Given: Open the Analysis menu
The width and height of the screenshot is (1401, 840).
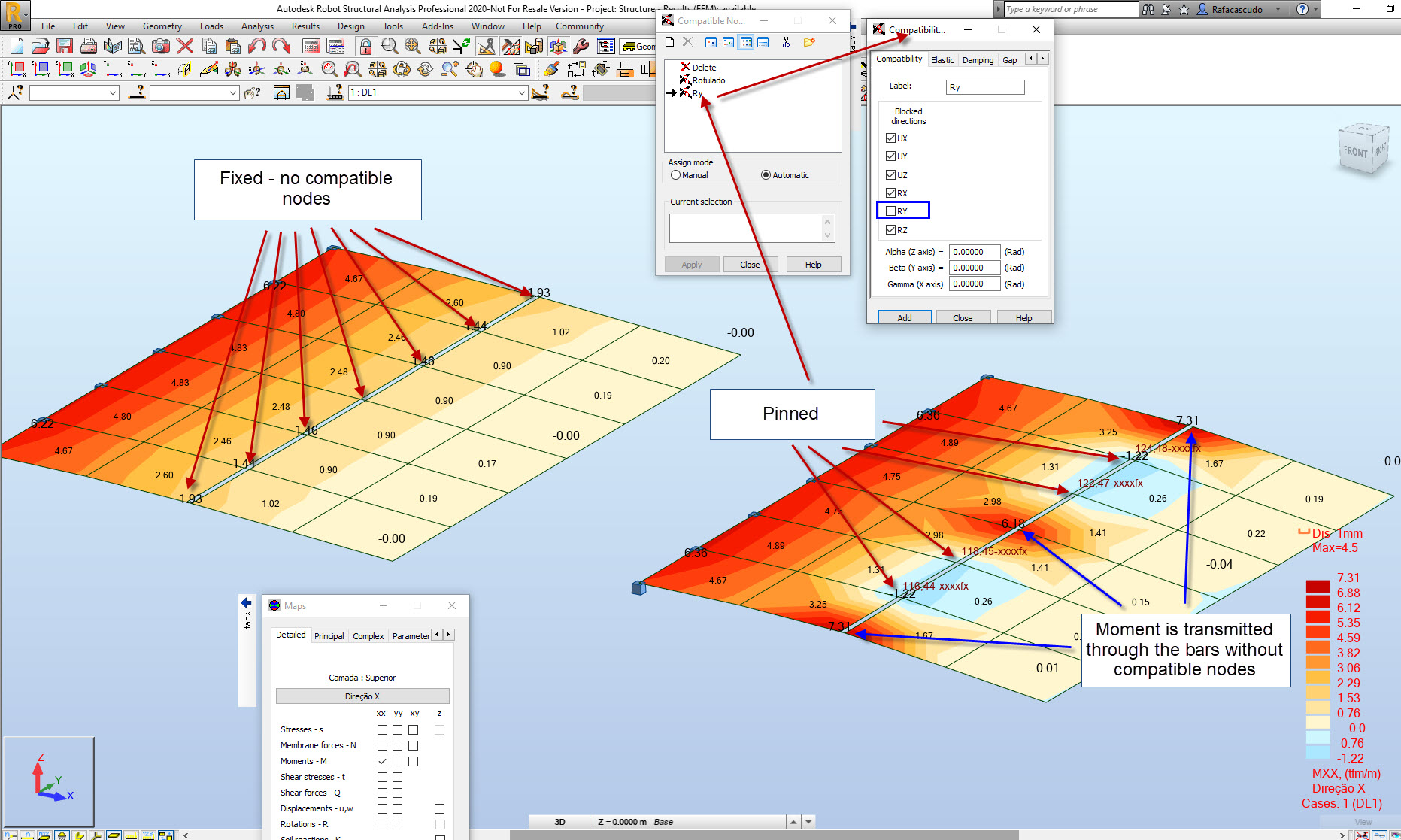Looking at the screenshot, I should (257, 26).
